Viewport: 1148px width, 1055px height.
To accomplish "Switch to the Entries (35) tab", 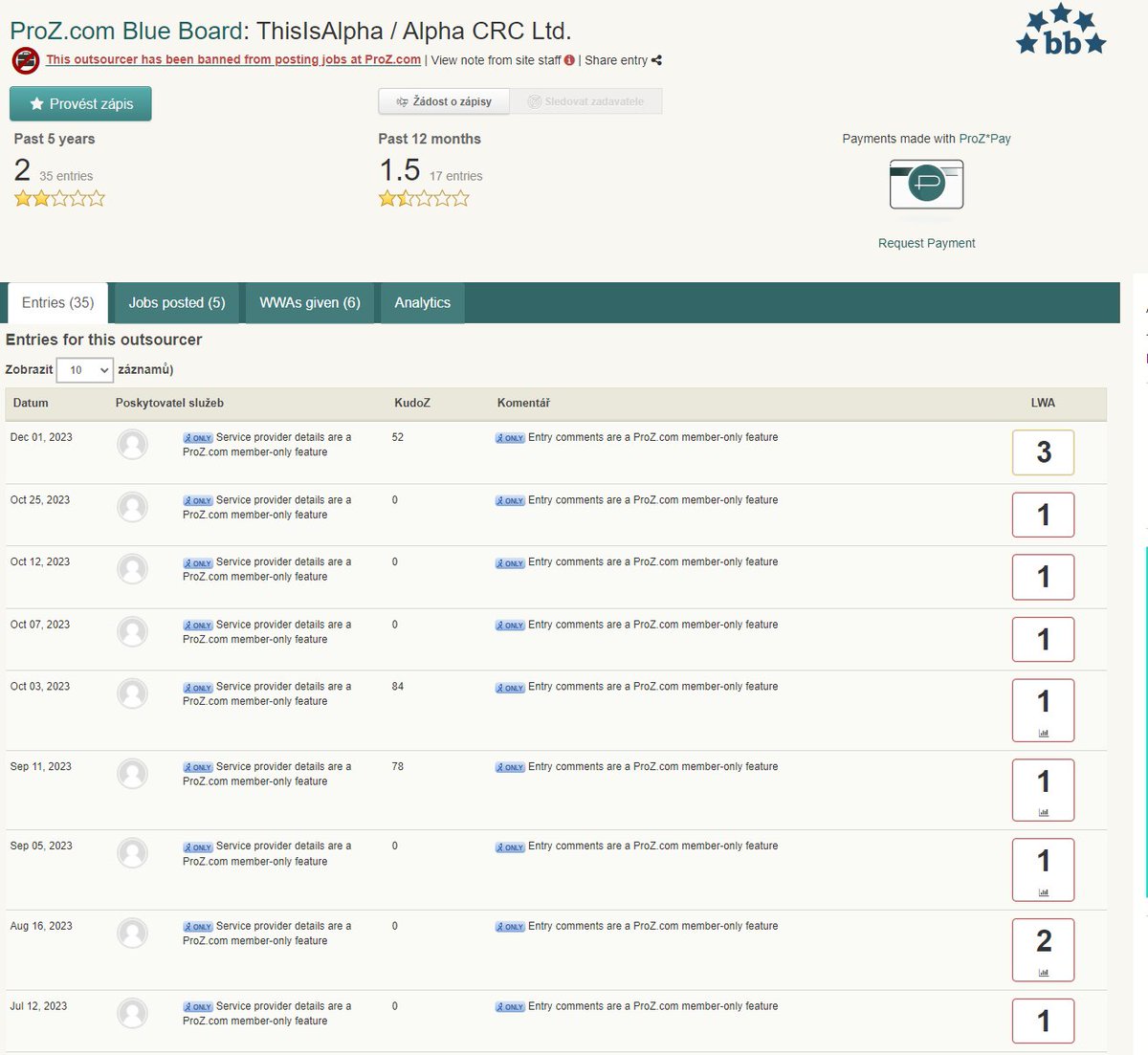I will (x=57, y=302).
